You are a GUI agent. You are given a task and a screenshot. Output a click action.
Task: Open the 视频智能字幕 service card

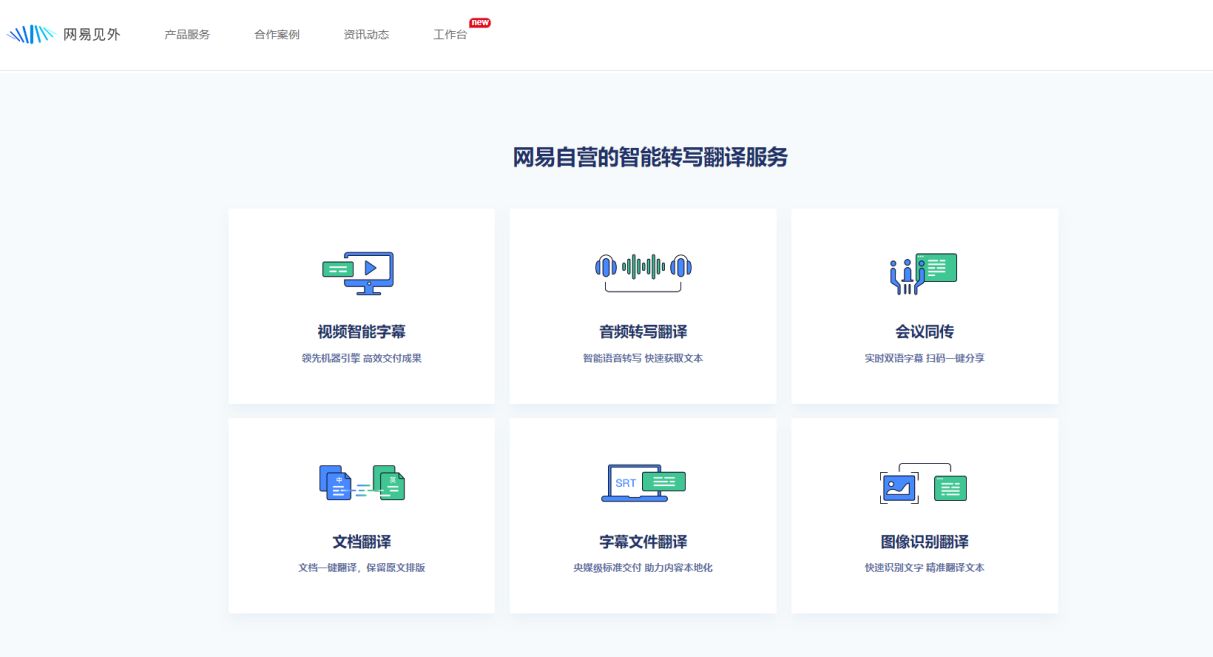361,306
